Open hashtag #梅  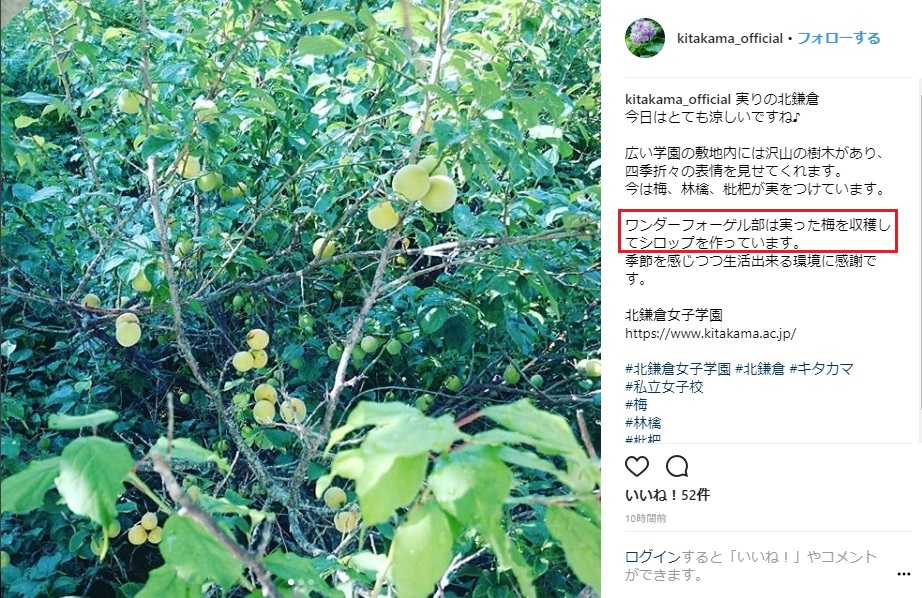(x=636, y=405)
